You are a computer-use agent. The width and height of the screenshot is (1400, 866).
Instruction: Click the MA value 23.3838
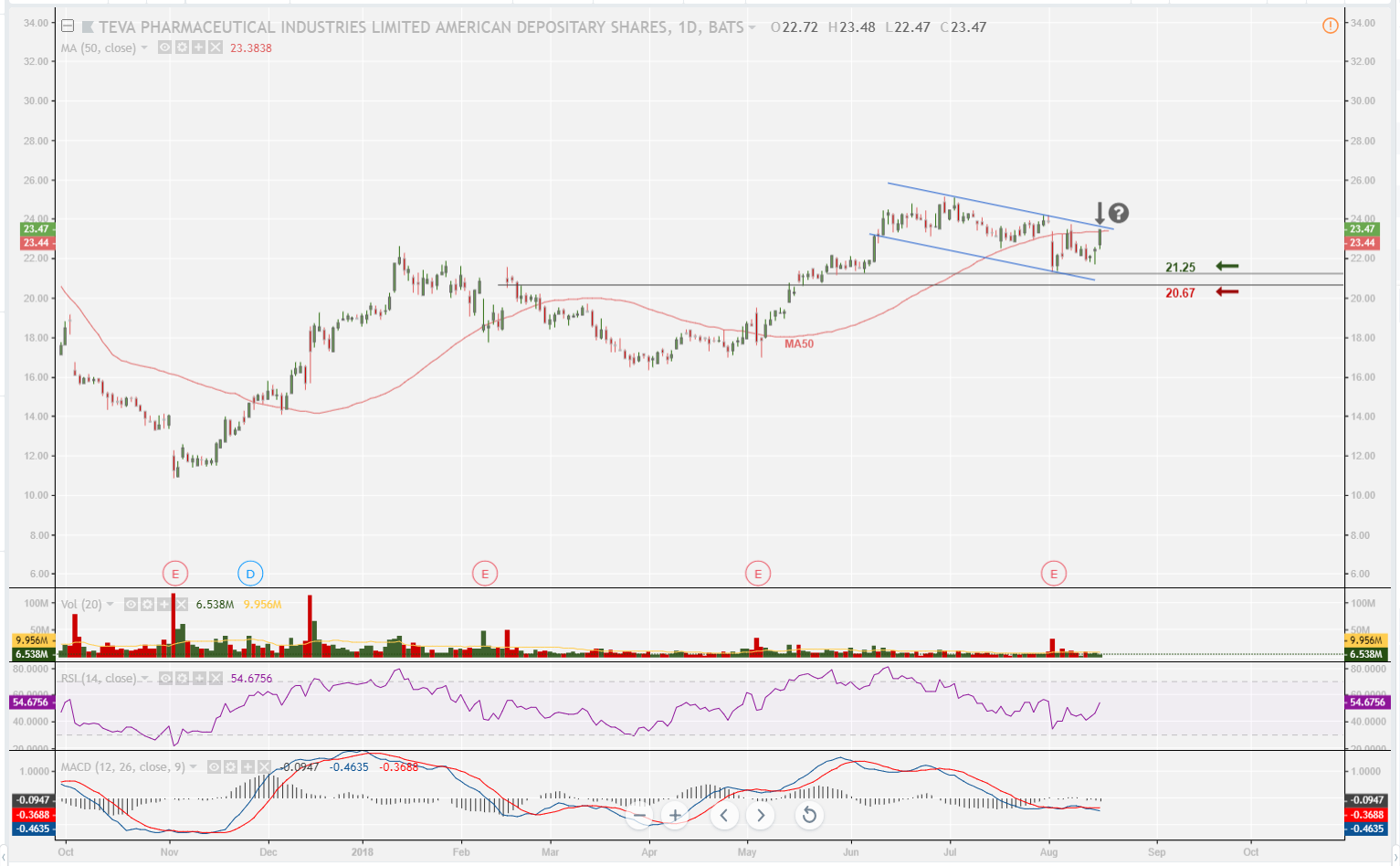(251, 48)
